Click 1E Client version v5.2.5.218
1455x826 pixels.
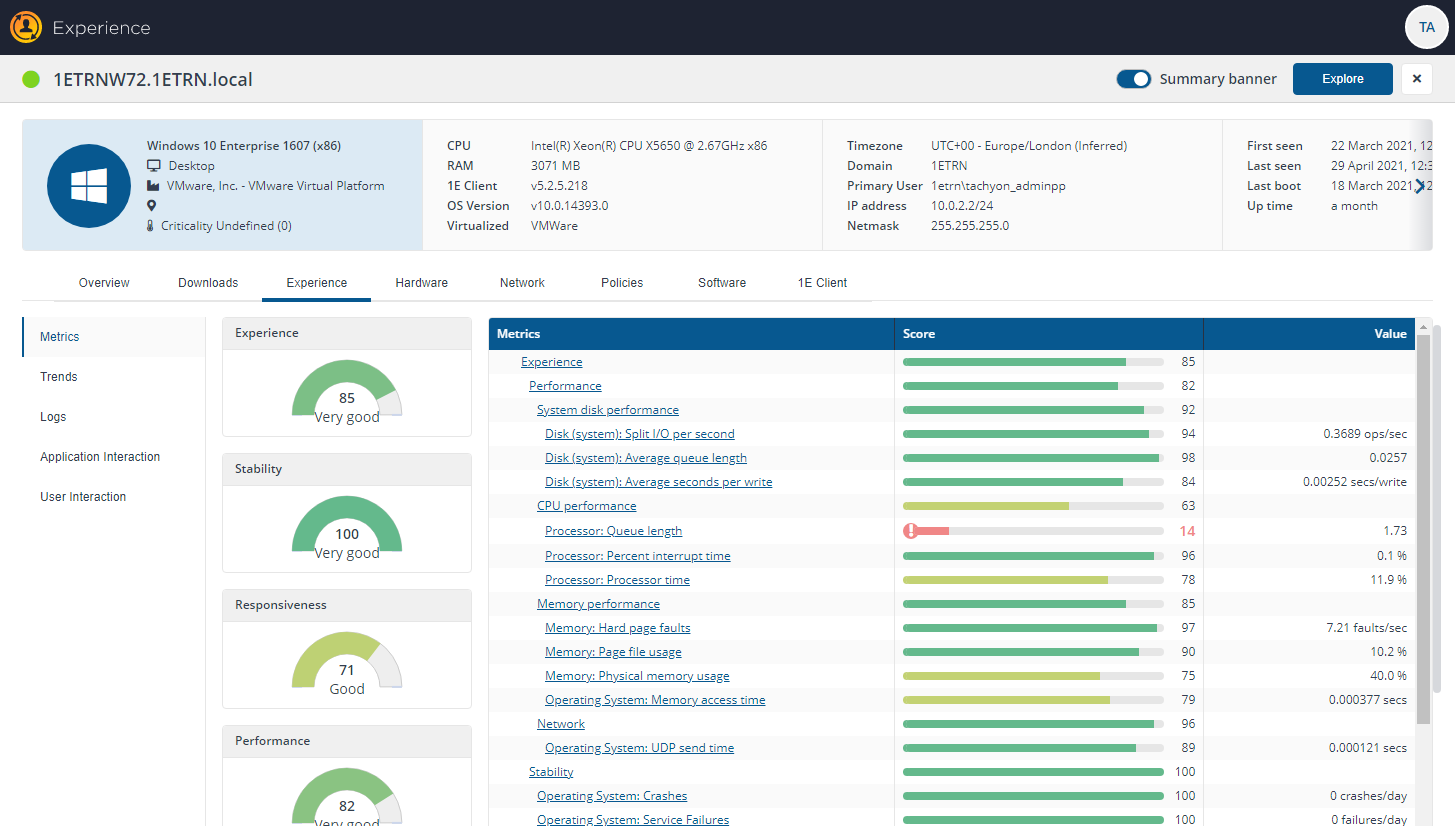tap(559, 186)
